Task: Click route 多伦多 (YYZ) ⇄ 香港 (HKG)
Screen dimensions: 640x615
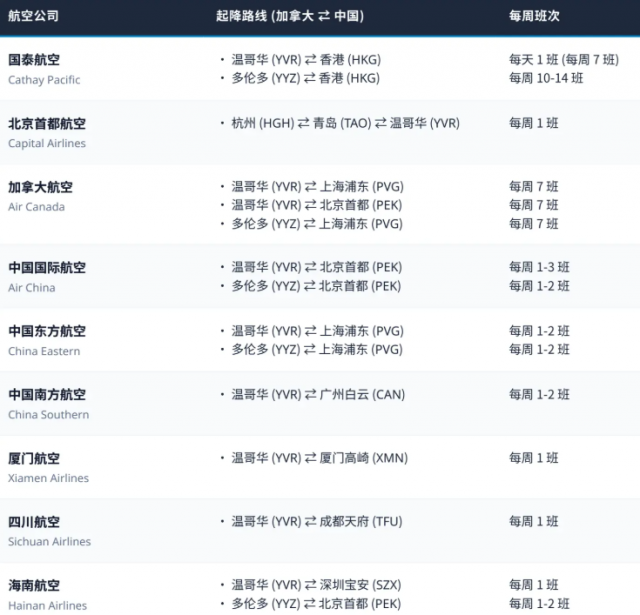Action: 306,78
